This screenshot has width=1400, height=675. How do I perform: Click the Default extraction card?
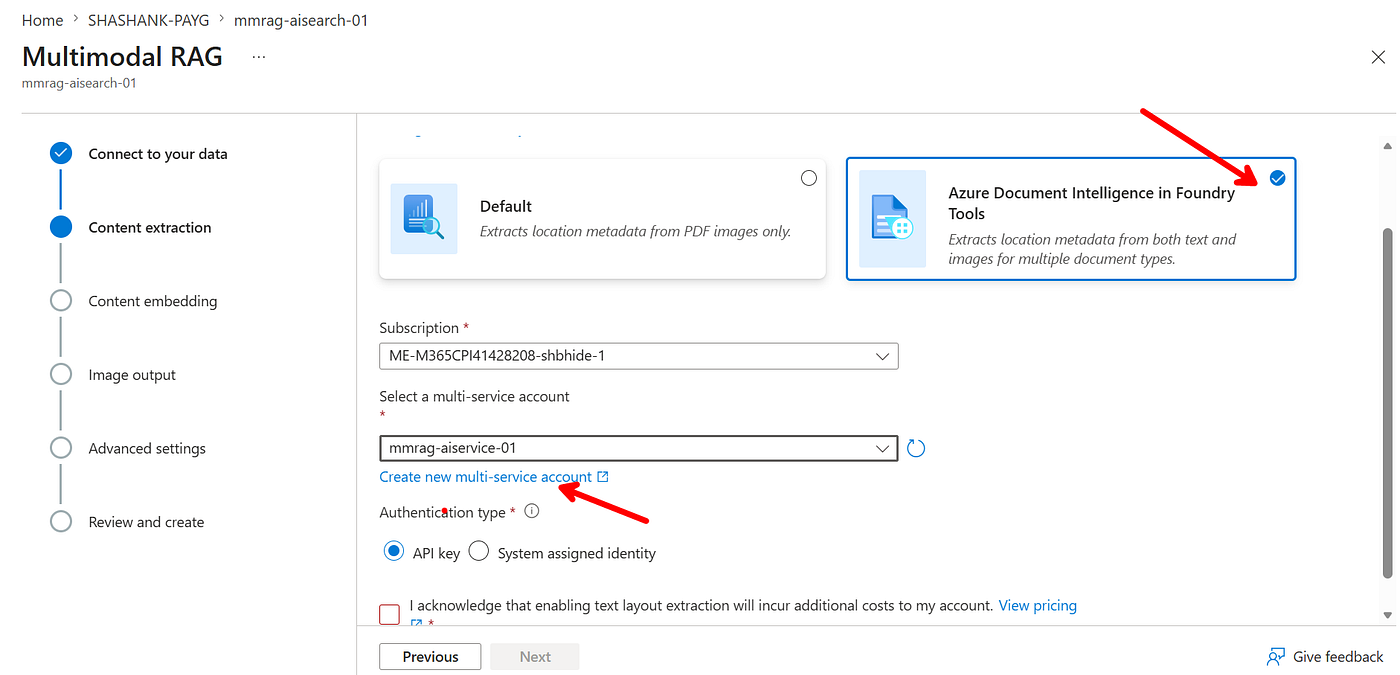point(603,218)
